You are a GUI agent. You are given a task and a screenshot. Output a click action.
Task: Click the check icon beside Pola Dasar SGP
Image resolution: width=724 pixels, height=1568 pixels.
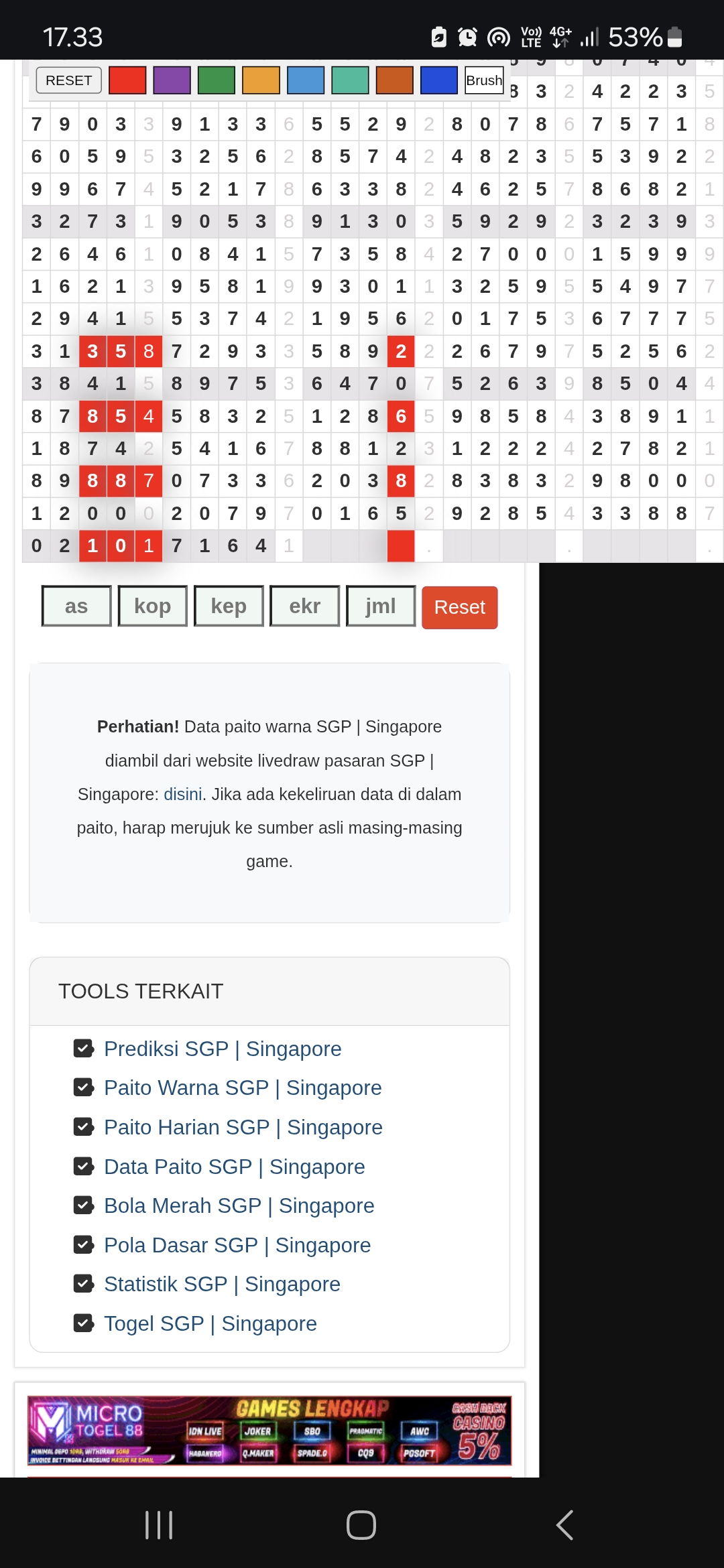pos(84,1244)
